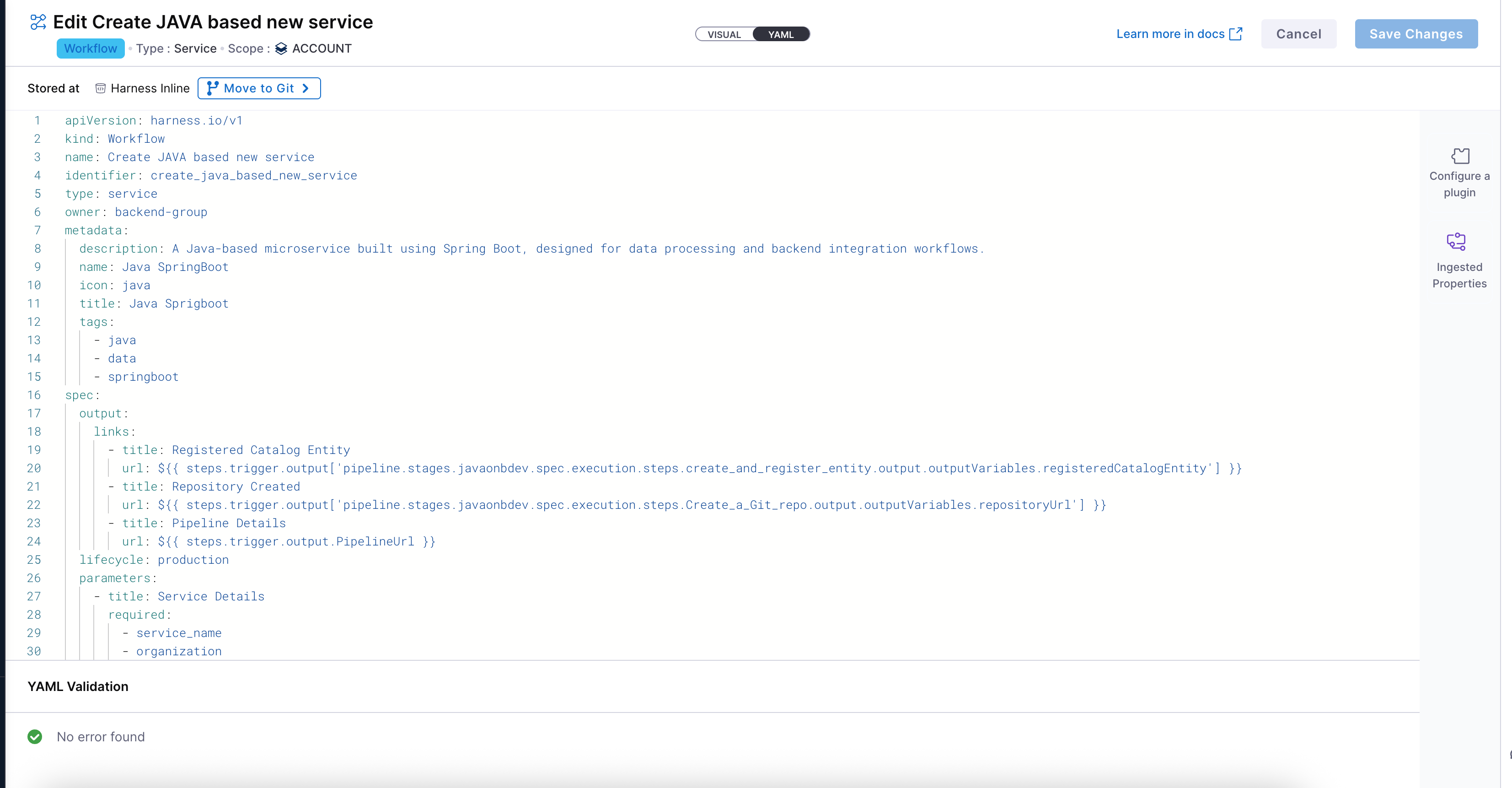Click line number 20 in the editor gutter
The width and height of the screenshot is (1512, 788).
click(34, 468)
